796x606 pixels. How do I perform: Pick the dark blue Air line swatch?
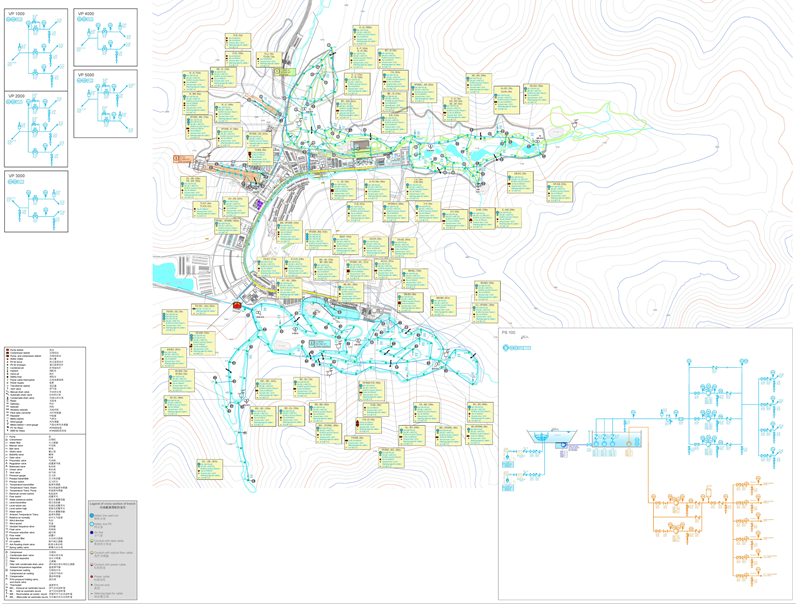[x=92, y=534]
